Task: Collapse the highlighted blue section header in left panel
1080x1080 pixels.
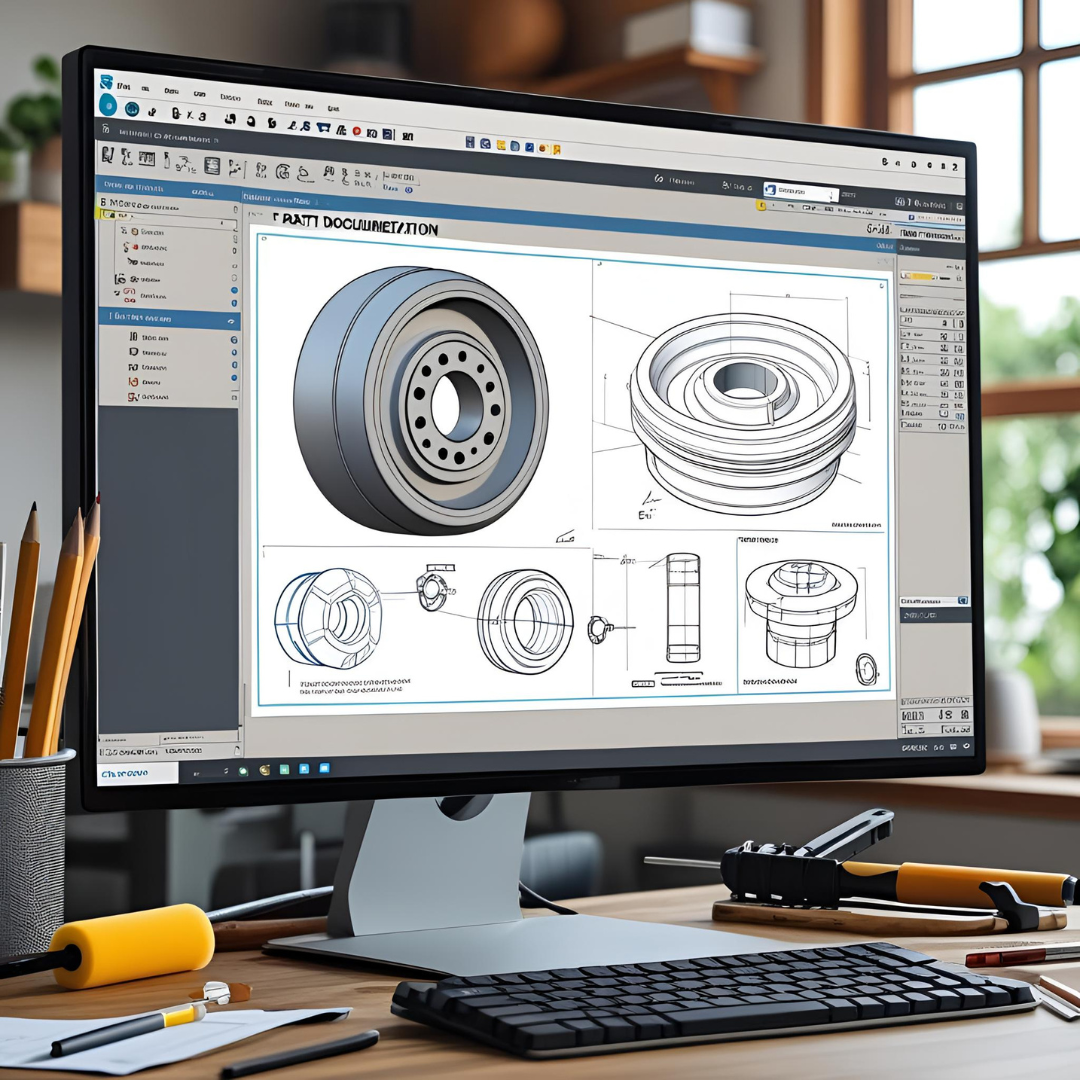Action: click(231, 321)
